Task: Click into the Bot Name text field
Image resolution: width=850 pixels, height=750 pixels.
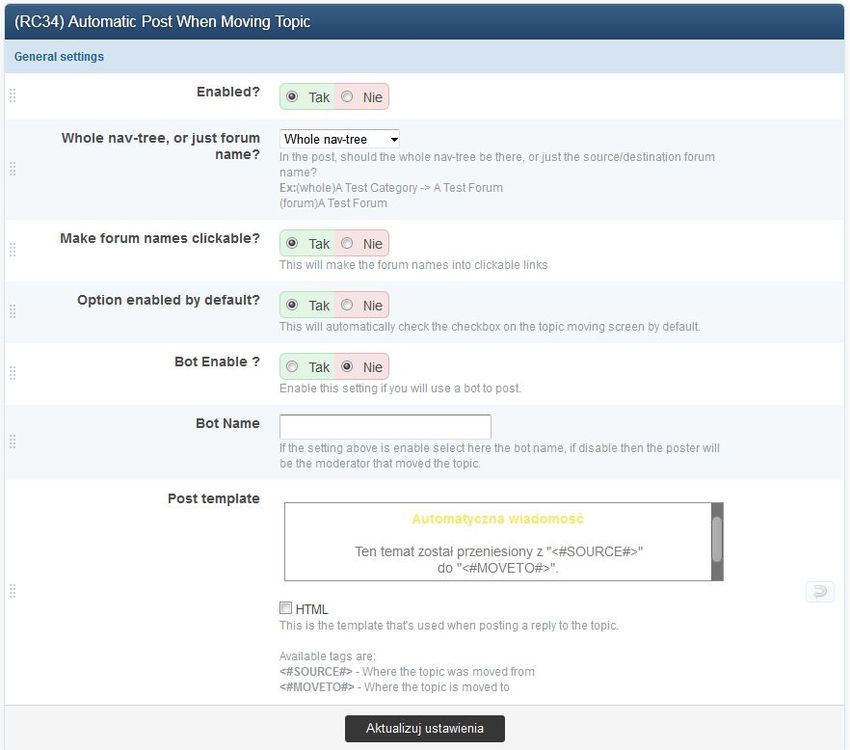Action: coord(385,427)
